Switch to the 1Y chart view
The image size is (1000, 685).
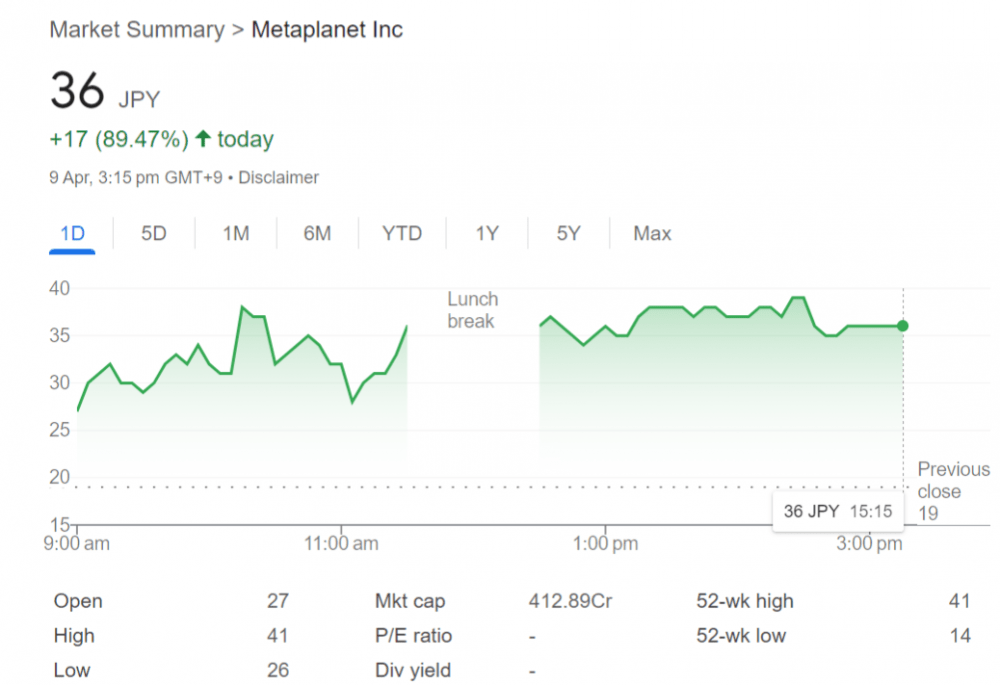pyautogui.click(x=487, y=233)
